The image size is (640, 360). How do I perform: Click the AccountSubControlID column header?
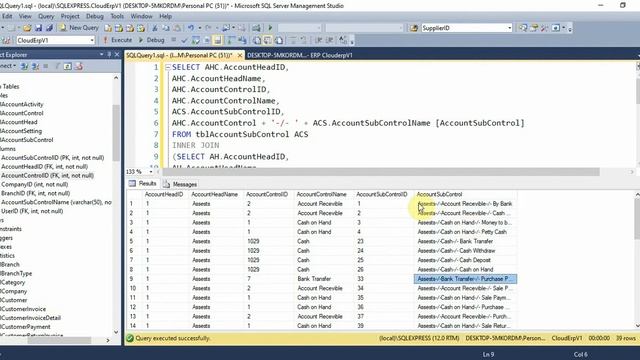(382, 194)
